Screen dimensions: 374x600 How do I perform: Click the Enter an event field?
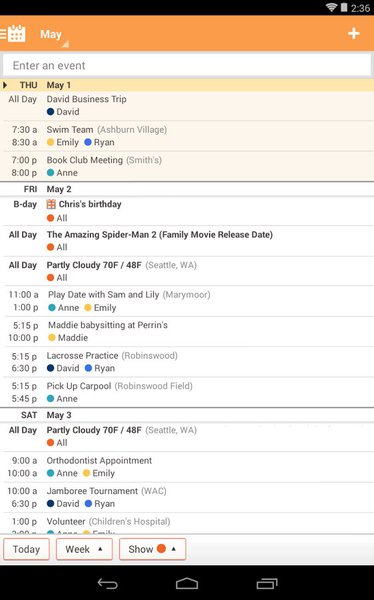[187, 65]
